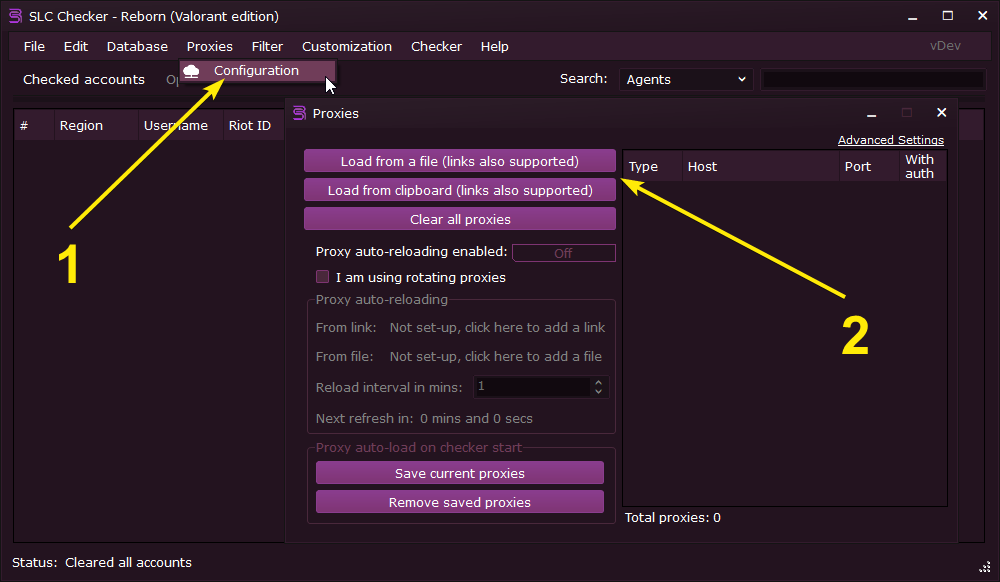Image resolution: width=1000 pixels, height=582 pixels.
Task: Select the Configuration menu entry
Action: click(x=258, y=71)
